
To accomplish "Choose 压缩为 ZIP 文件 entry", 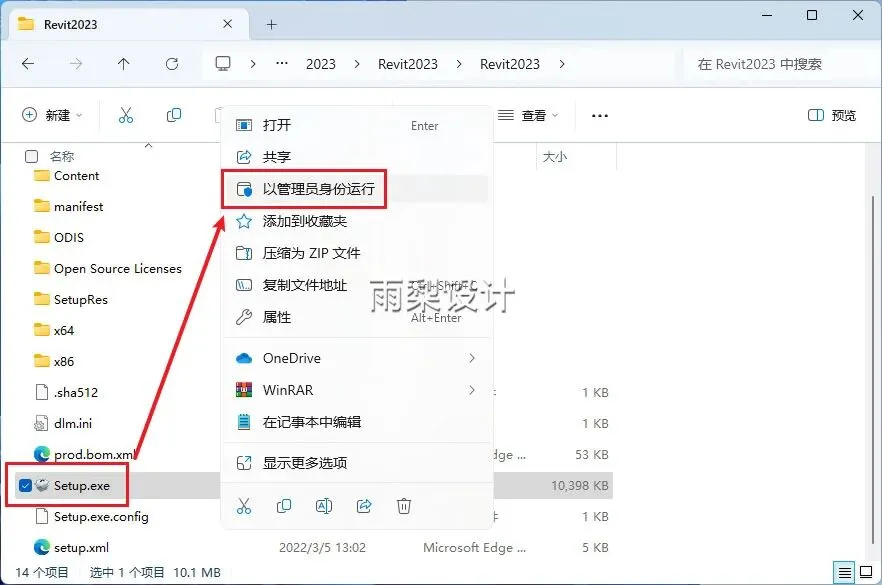I will (356, 253).
